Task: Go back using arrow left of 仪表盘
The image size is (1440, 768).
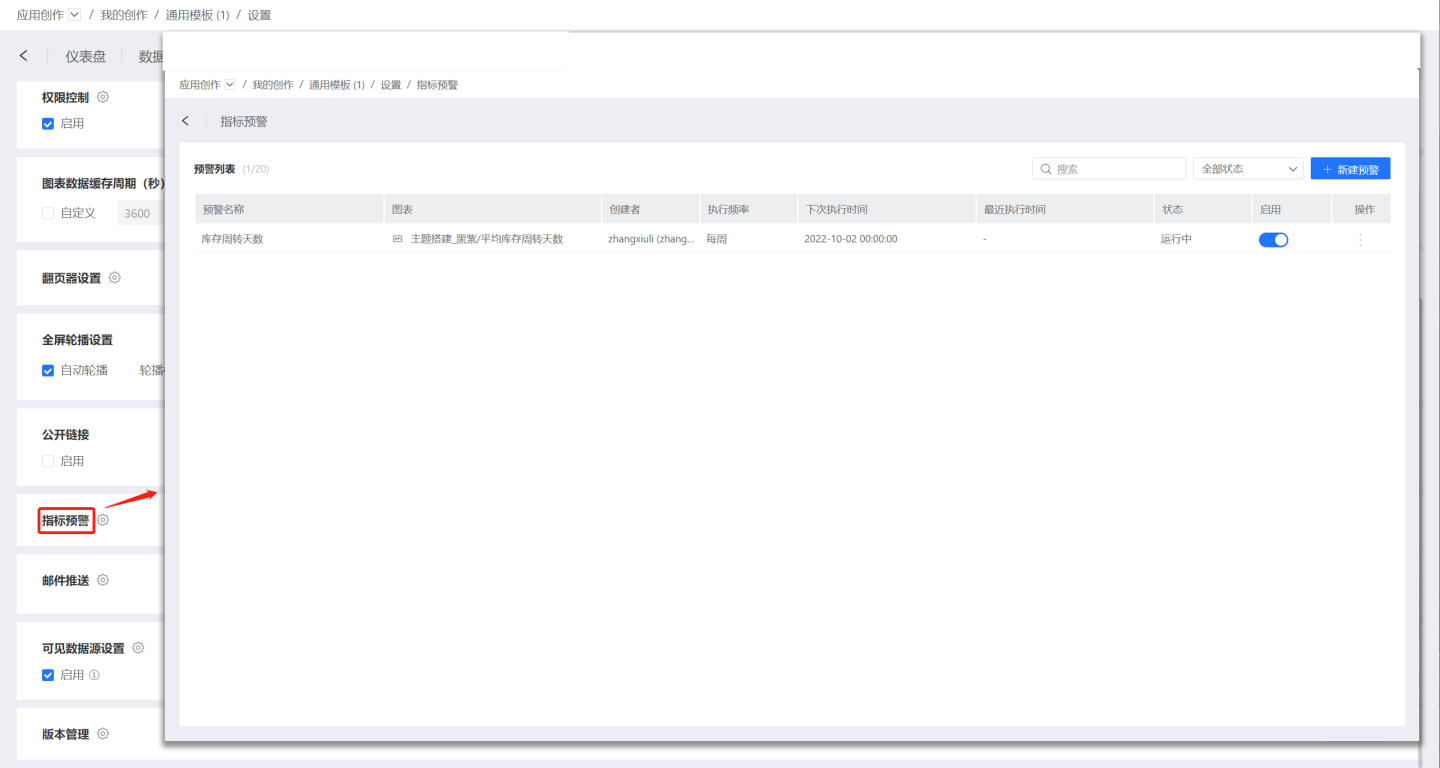Action: click(x=24, y=56)
